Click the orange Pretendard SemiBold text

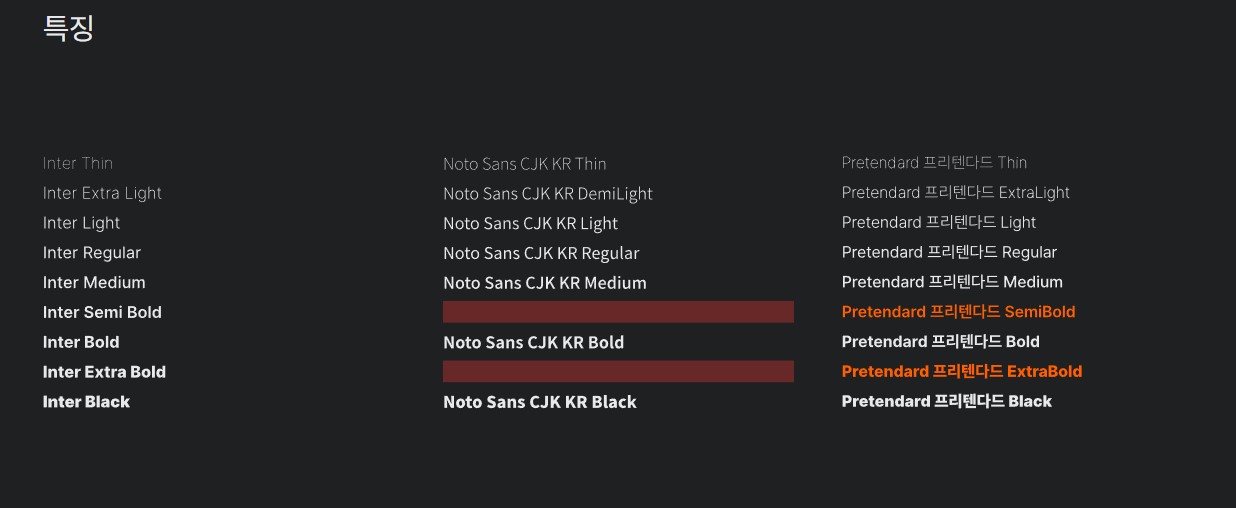click(x=958, y=312)
